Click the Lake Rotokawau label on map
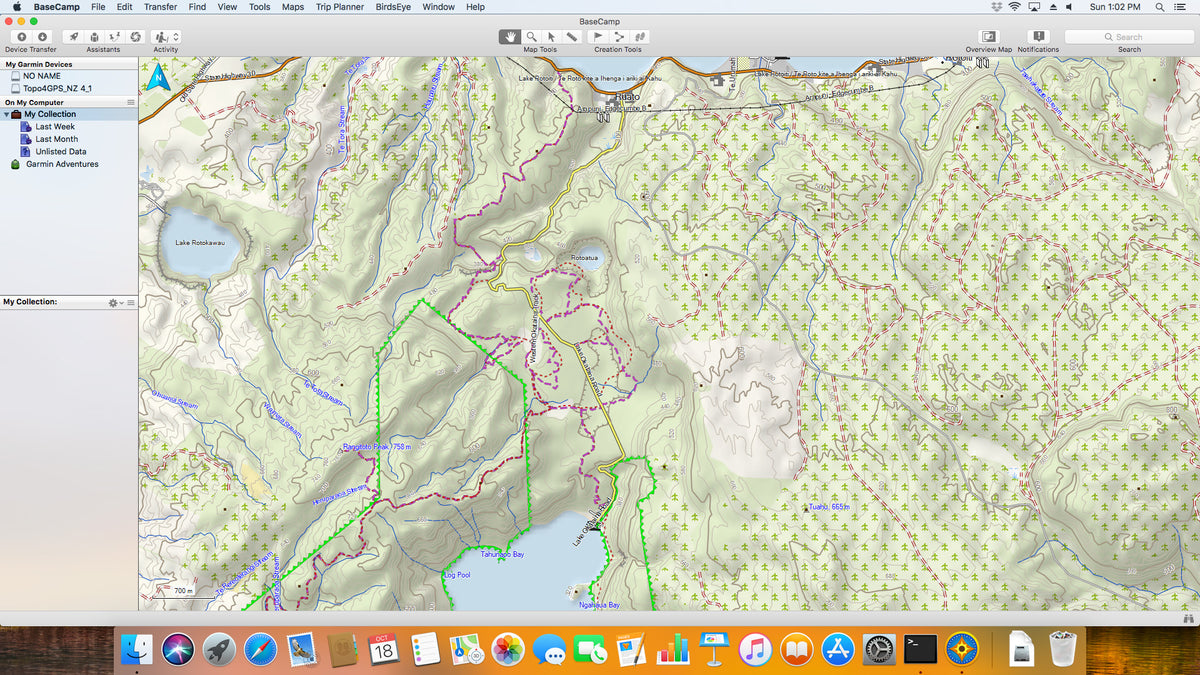Viewport: 1200px width, 675px height. click(198, 243)
